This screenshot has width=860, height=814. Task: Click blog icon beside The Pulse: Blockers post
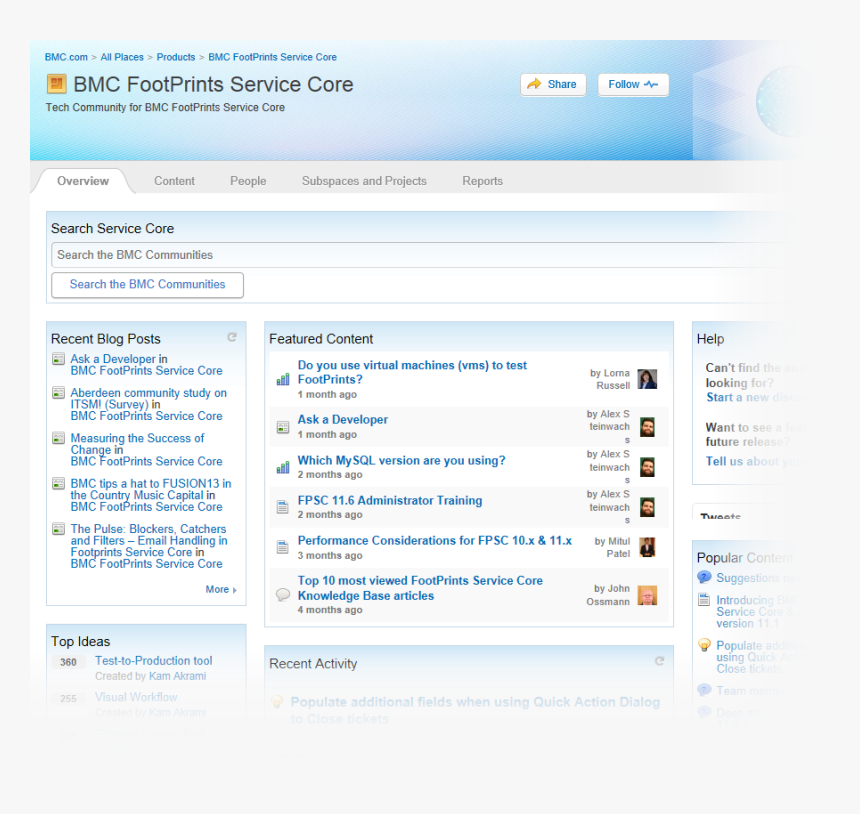(x=58, y=529)
